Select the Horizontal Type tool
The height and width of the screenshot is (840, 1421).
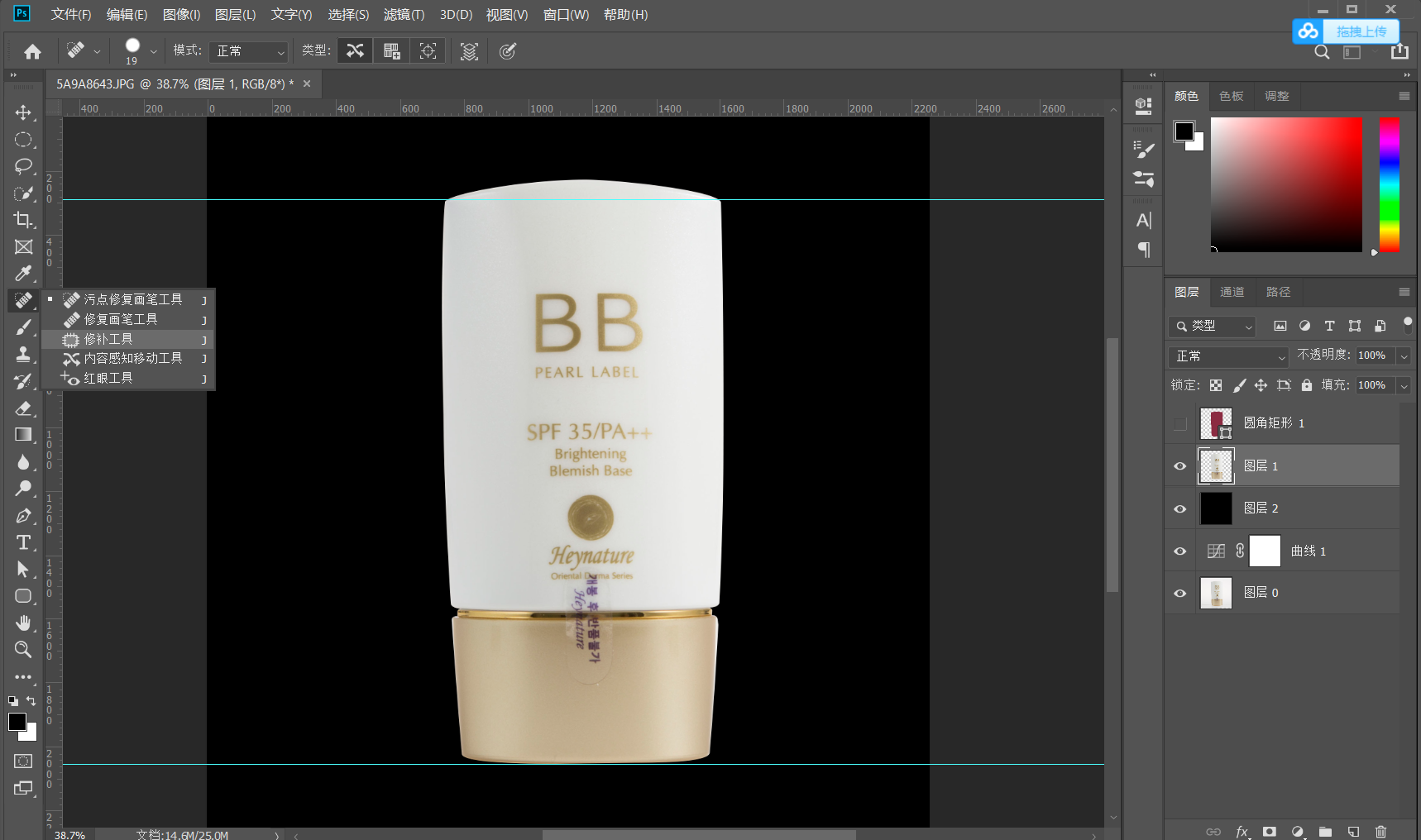23,542
